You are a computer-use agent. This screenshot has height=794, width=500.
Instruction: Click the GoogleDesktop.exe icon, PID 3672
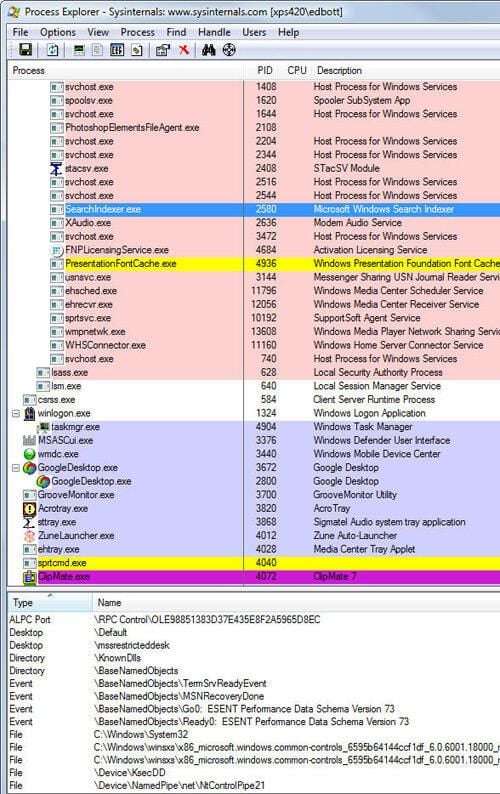29,468
